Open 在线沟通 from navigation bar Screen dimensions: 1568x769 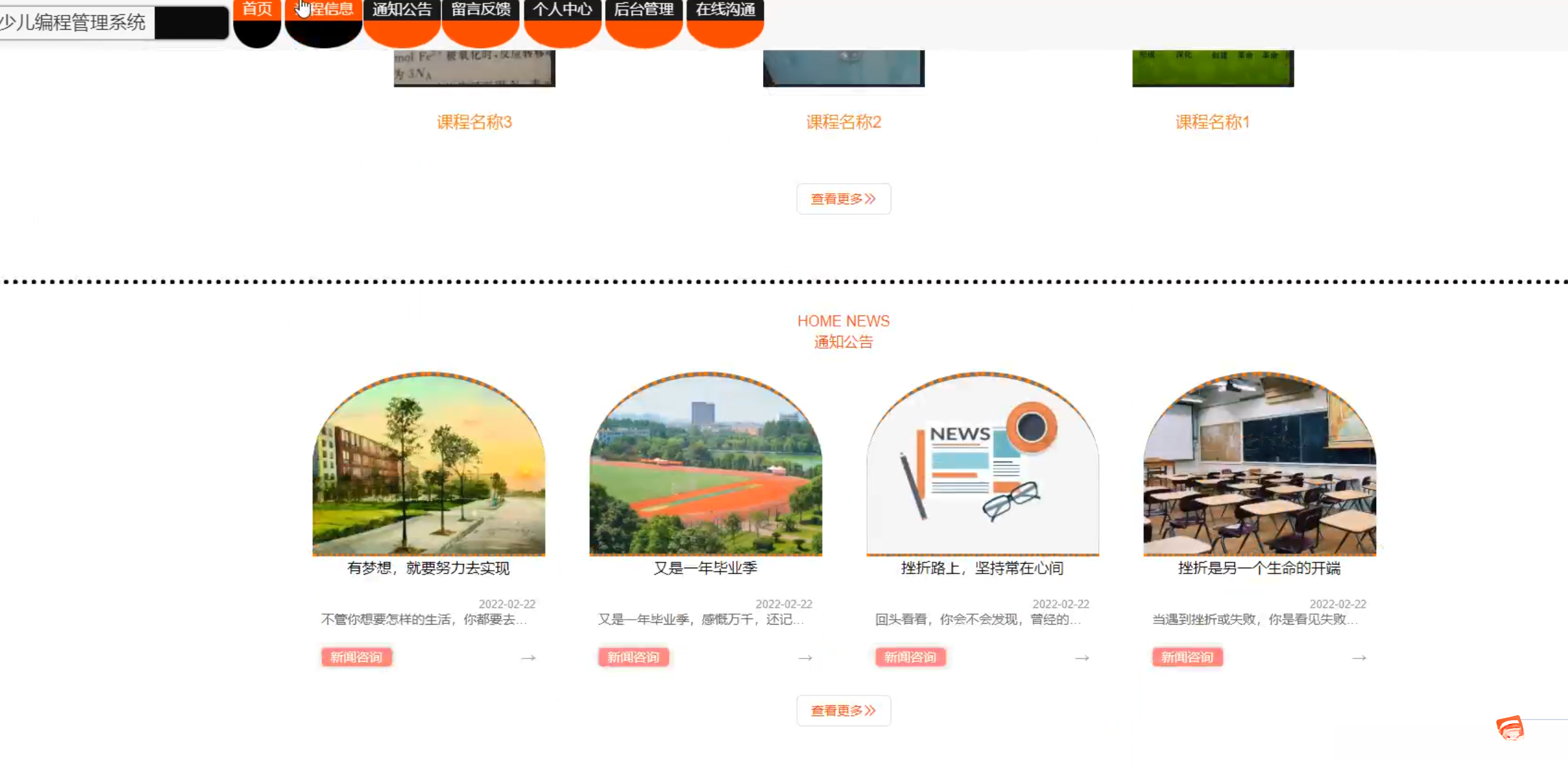725,10
